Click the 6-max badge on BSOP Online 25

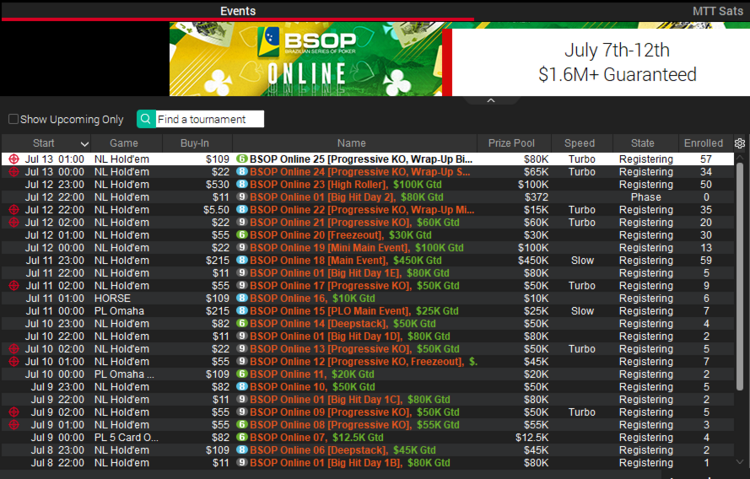coord(242,159)
